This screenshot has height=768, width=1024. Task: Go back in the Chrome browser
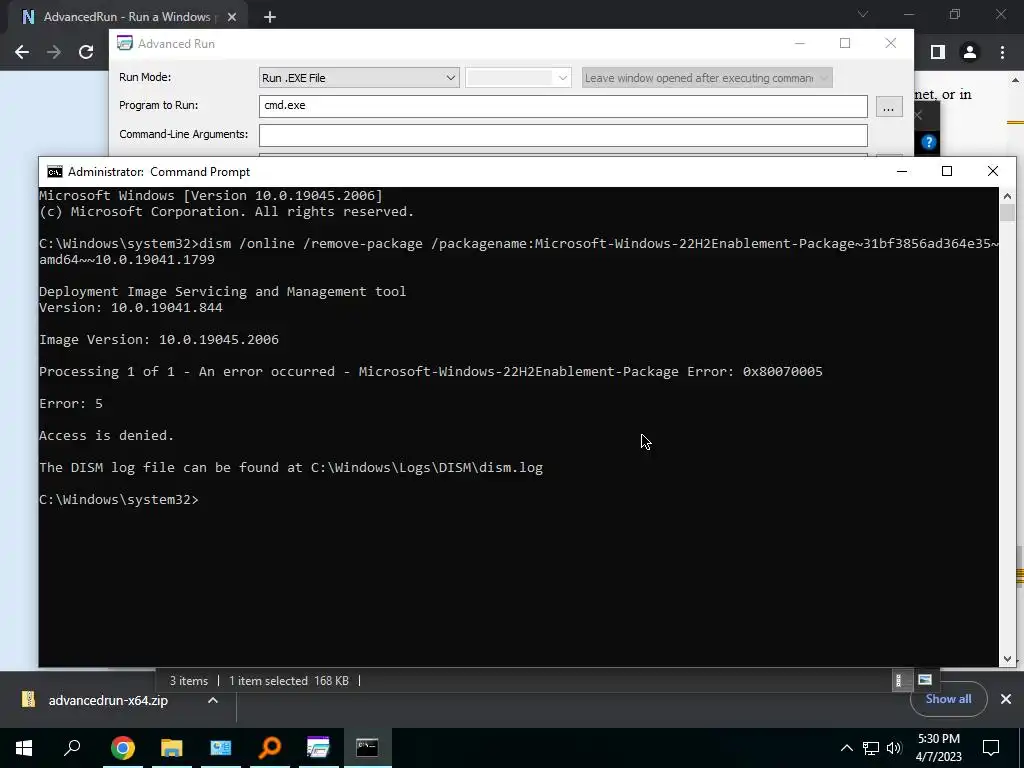point(22,52)
